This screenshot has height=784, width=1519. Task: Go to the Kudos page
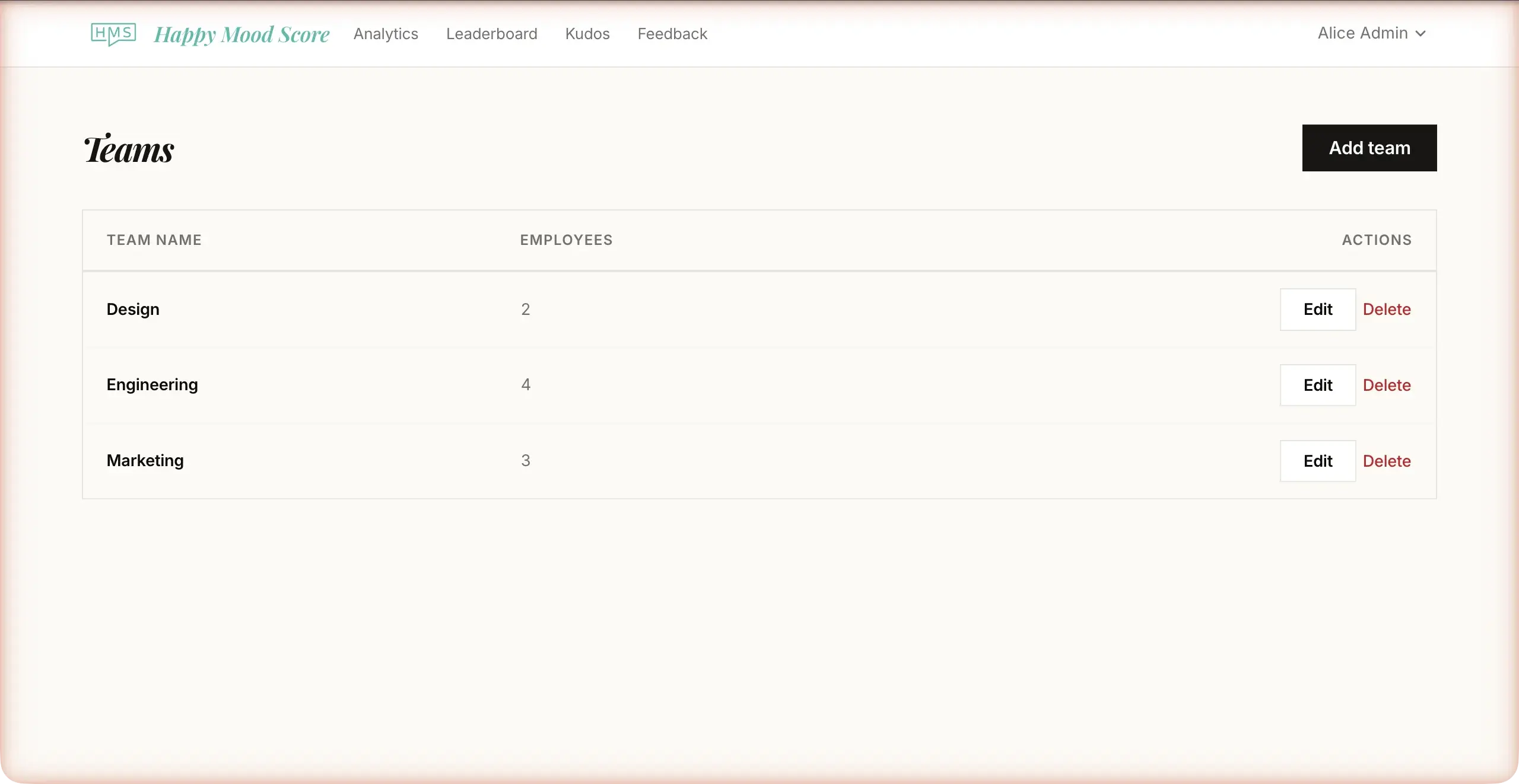(x=587, y=34)
